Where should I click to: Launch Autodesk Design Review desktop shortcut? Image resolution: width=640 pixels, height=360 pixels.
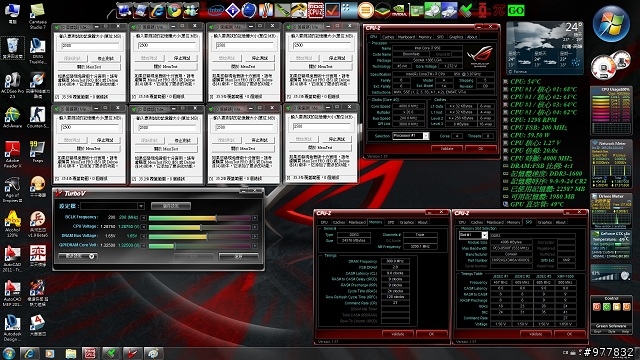[12, 328]
